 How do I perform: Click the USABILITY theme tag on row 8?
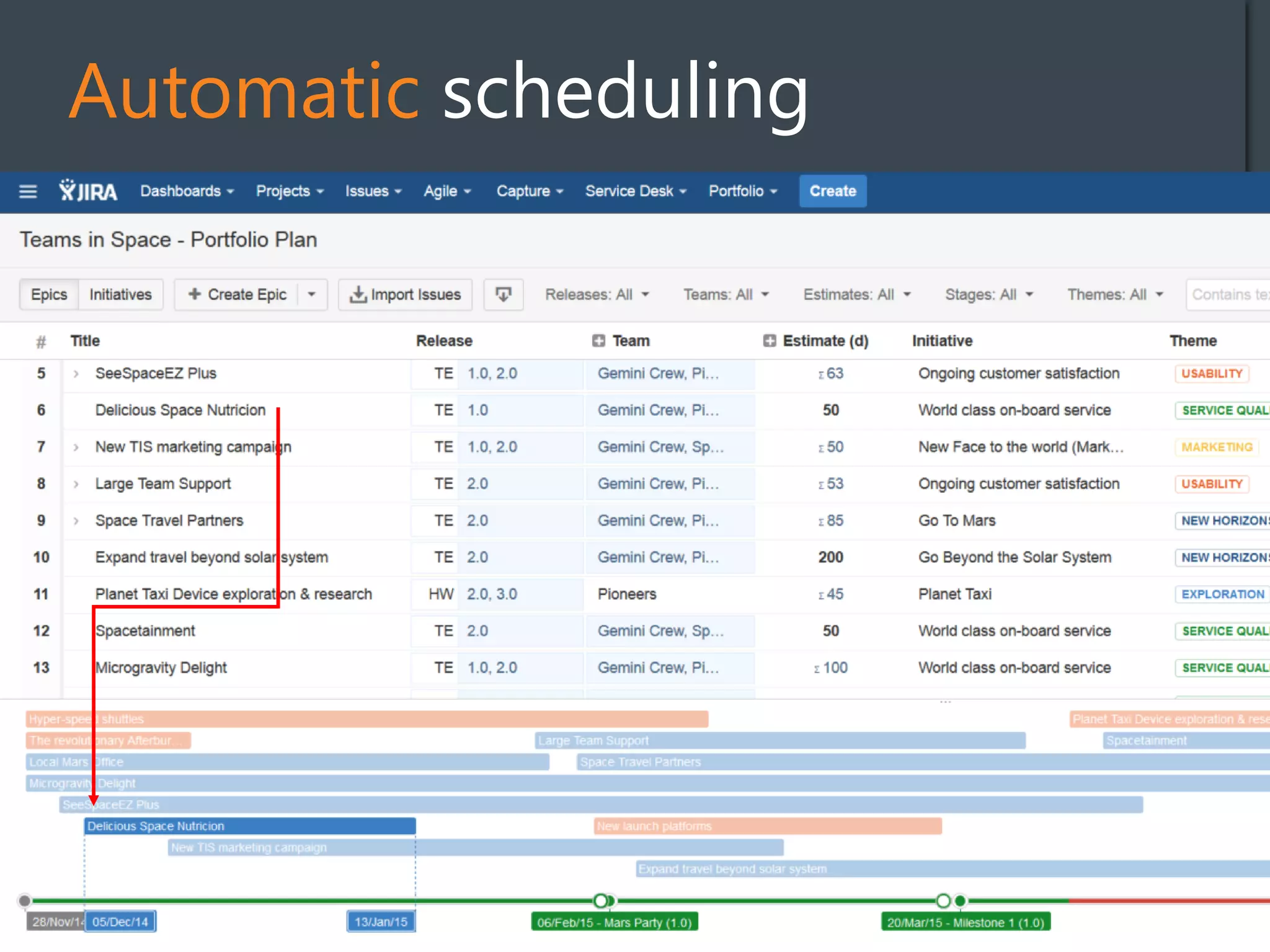pos(1212,484)
